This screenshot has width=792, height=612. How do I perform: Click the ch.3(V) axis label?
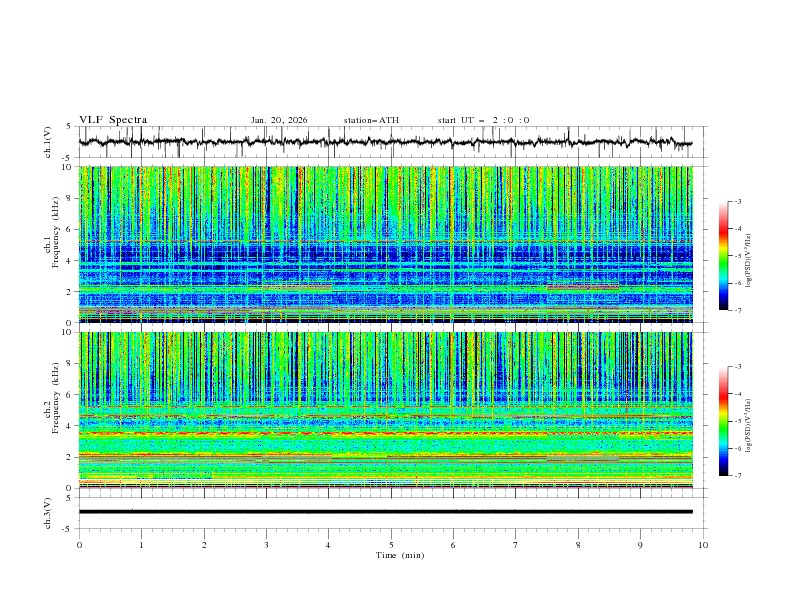[x=50, y=512]
